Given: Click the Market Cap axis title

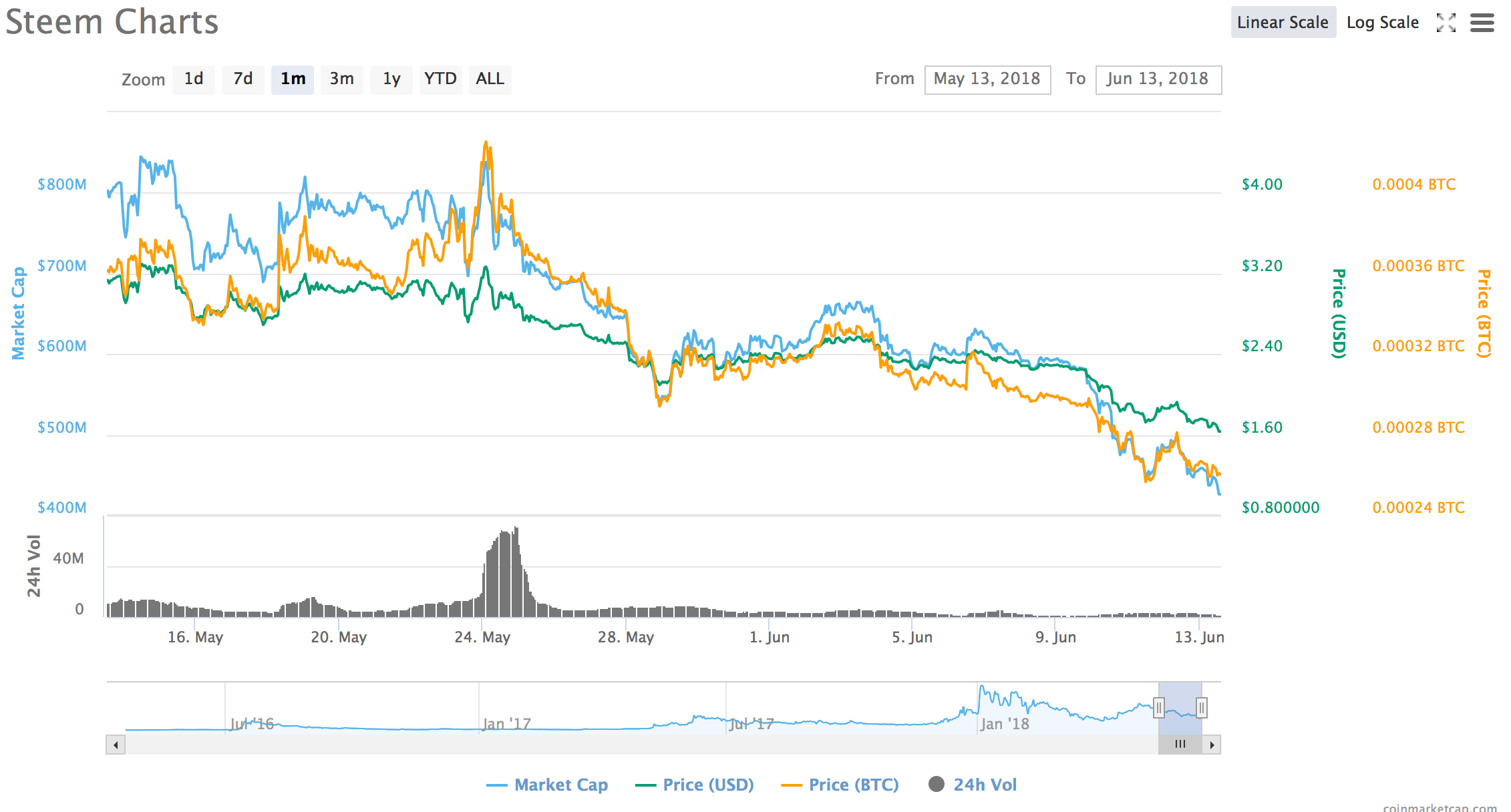Looking at the screenshot, I should coord(19,313).
